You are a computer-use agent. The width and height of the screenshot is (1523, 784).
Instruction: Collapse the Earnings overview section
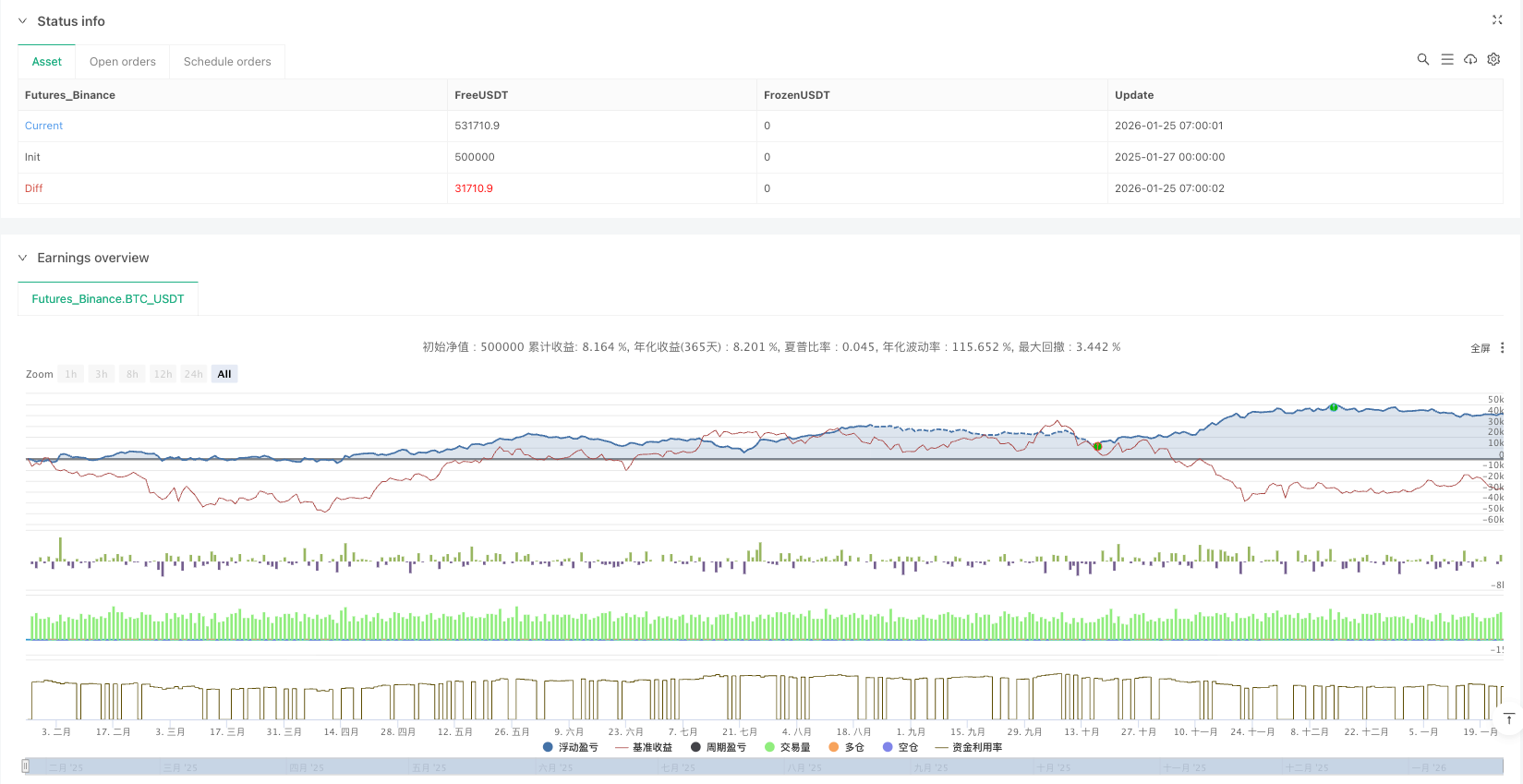point(23,258)
